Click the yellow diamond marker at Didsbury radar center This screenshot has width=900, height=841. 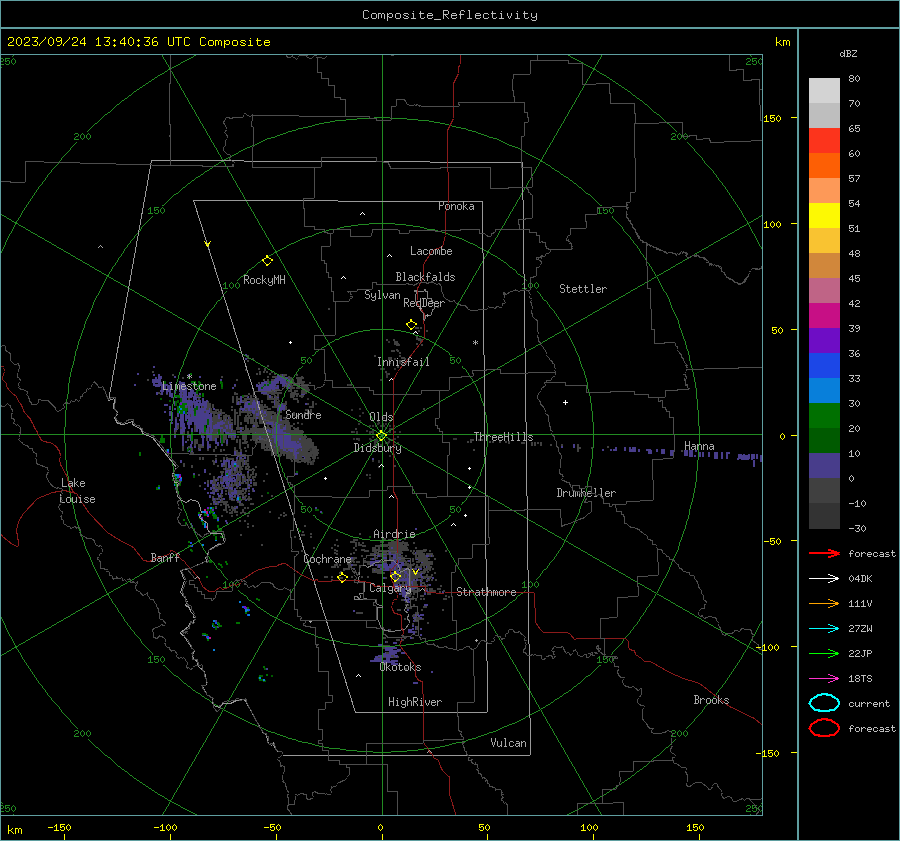click(x=381, y=436)
